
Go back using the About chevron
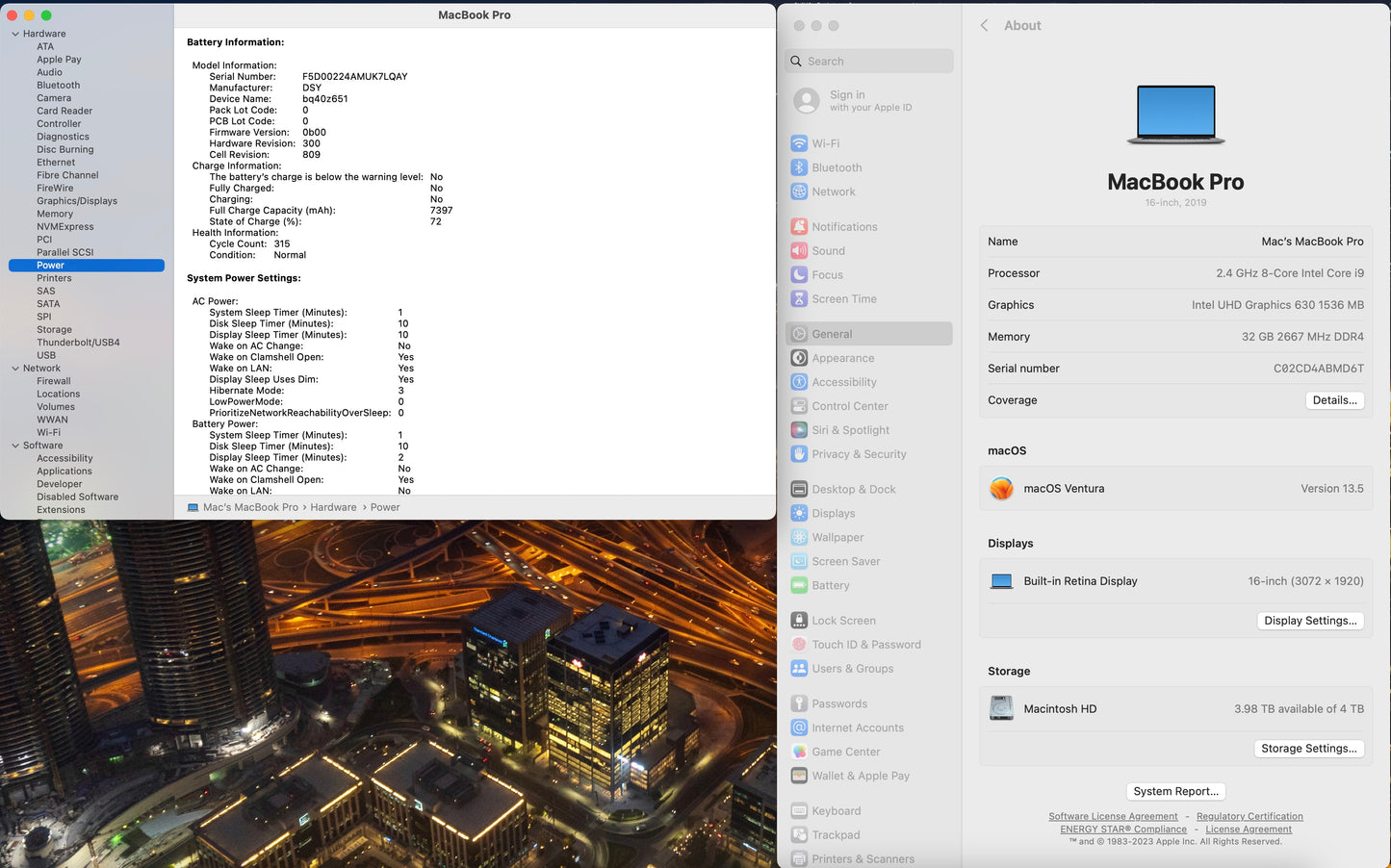984,26
